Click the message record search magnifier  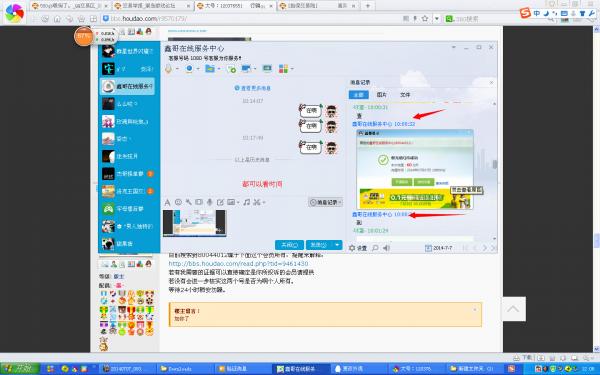pos(375,248)
